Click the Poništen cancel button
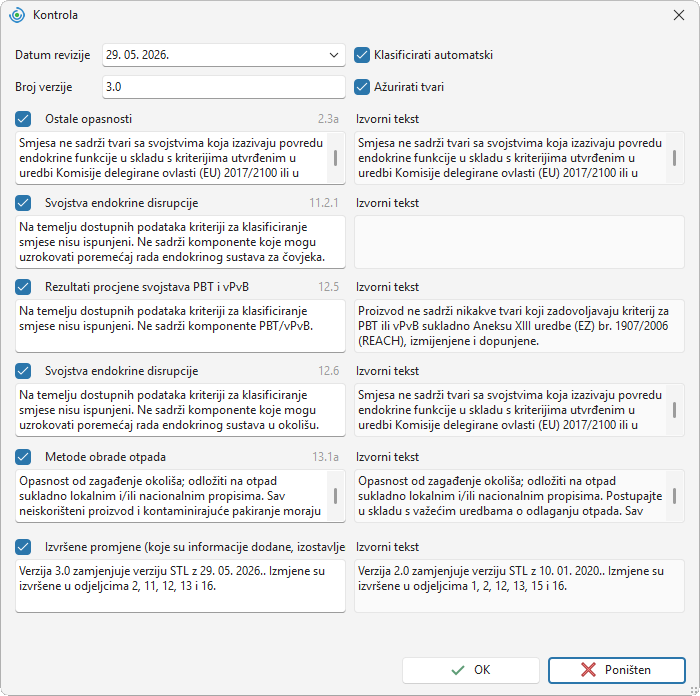The height and width of the screenshot is (696, 700). pos(617,670)
